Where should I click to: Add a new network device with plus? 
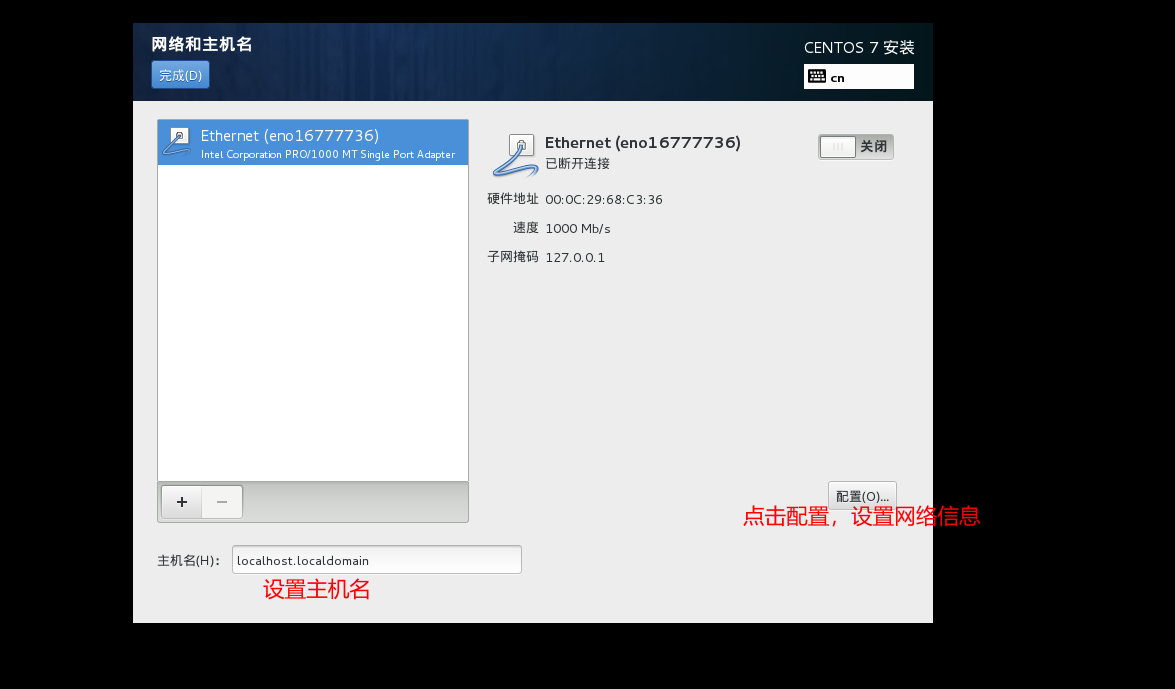[x=182, y=502]
